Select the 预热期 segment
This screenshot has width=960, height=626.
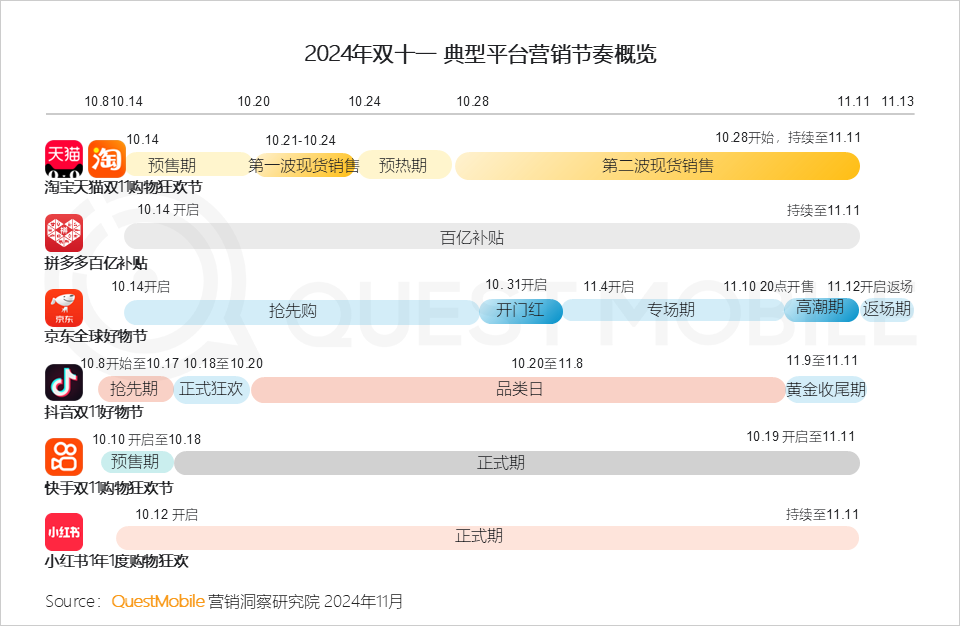pos(405,165)
